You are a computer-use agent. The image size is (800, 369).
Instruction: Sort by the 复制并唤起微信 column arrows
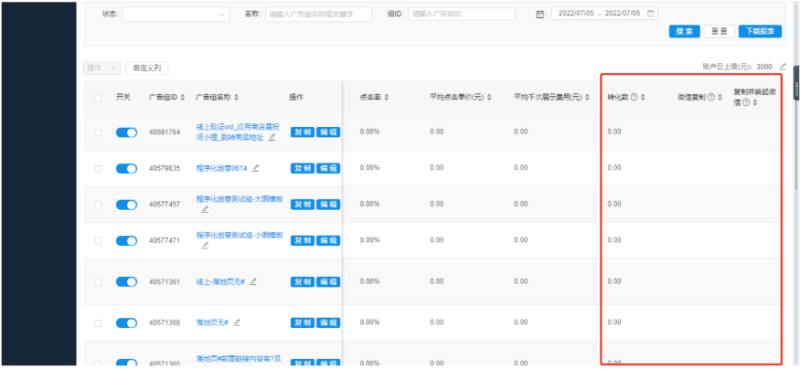tap(755, 103)
